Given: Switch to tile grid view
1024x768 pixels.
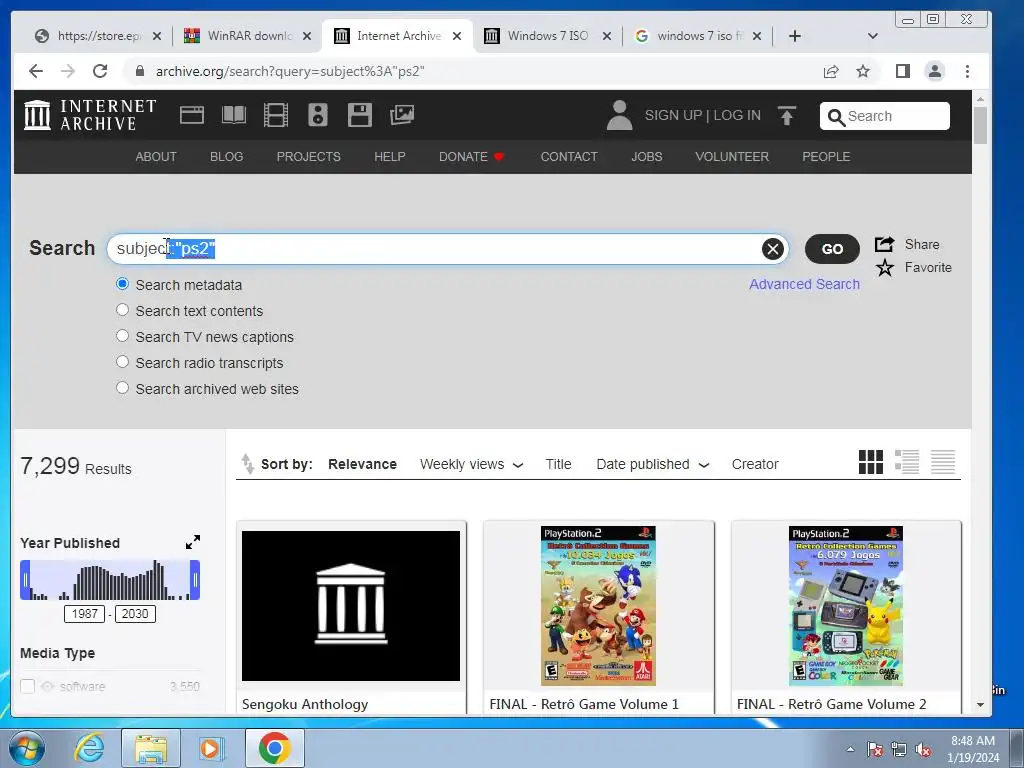Looking at the screenshot, I should click(871, 462).
